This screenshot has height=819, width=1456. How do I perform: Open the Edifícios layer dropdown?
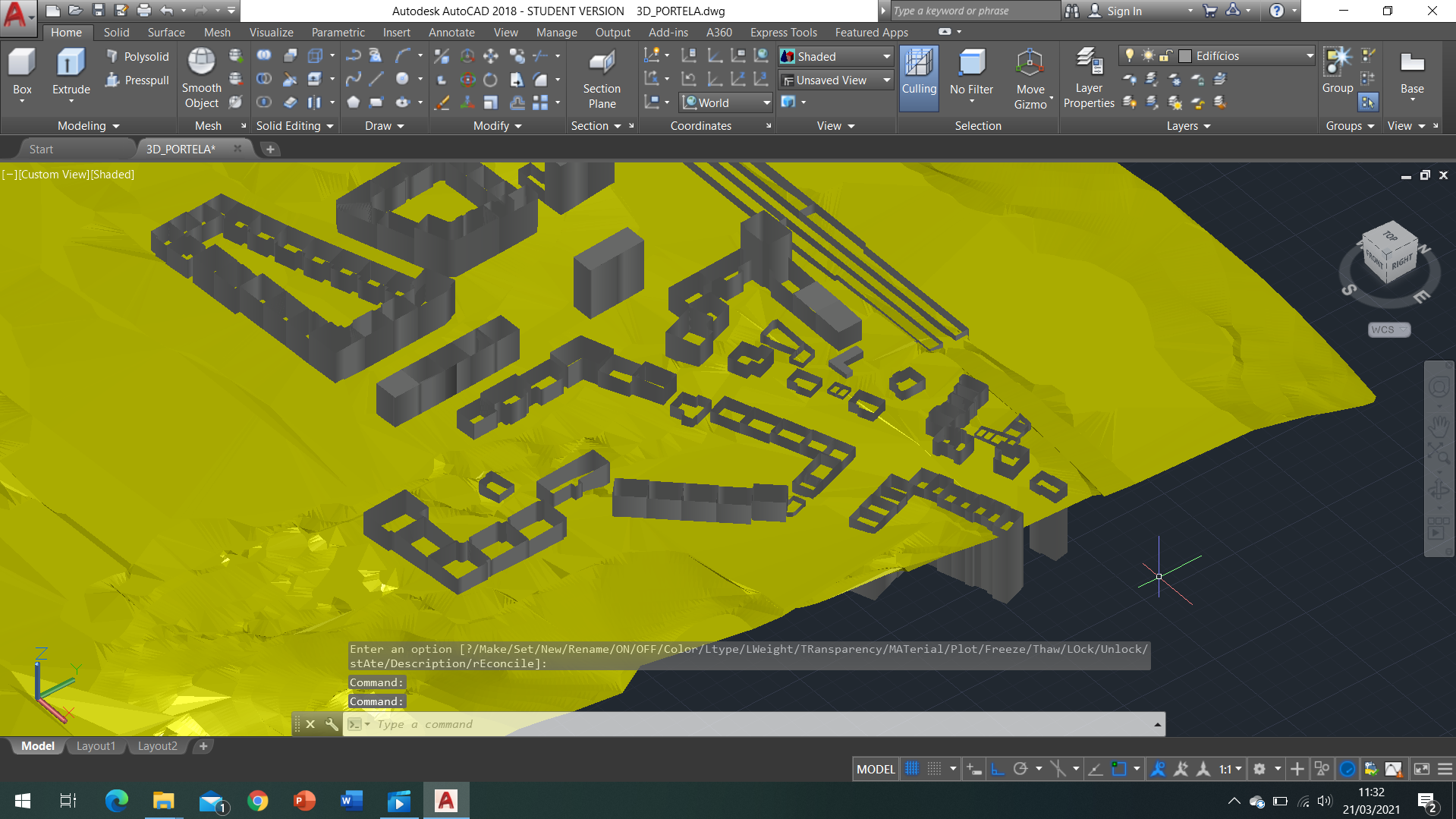(1310, 56)
